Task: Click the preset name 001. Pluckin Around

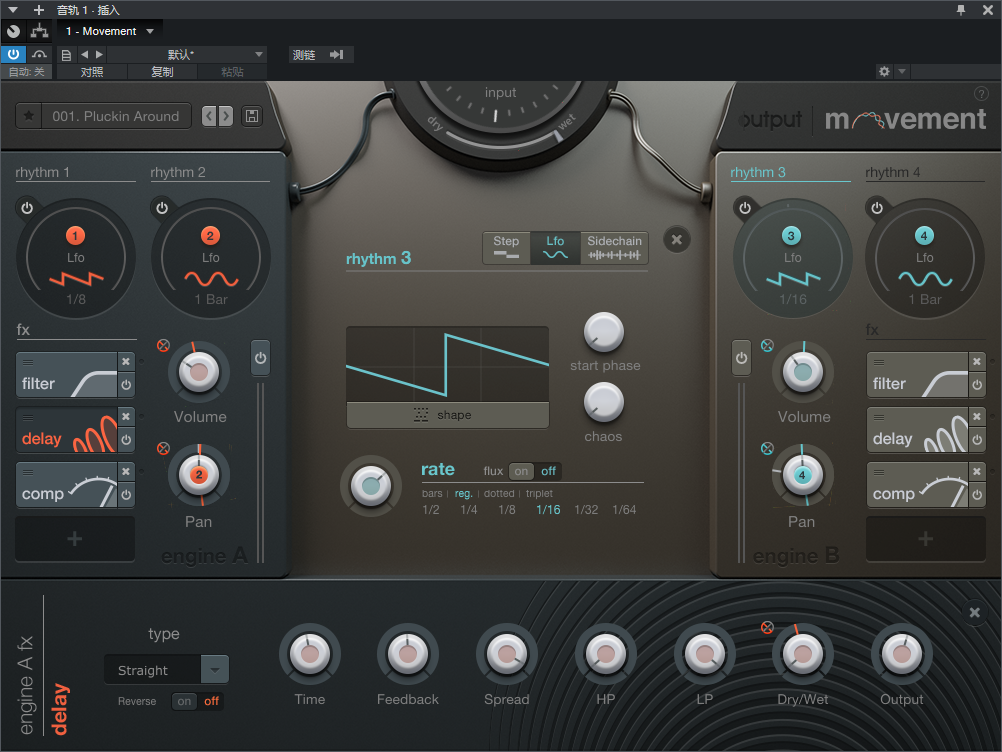Action: coord(116,116)
